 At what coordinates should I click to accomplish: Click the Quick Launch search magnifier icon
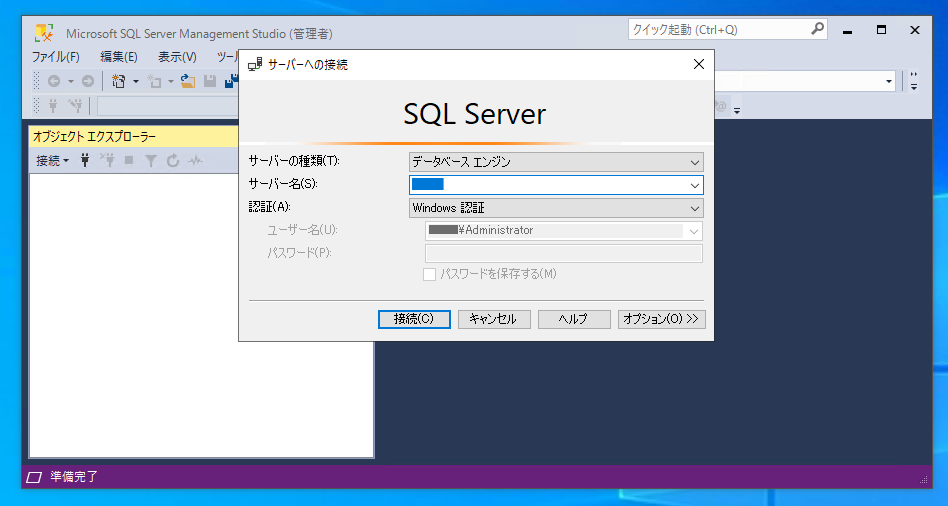(x=817, y=29)
